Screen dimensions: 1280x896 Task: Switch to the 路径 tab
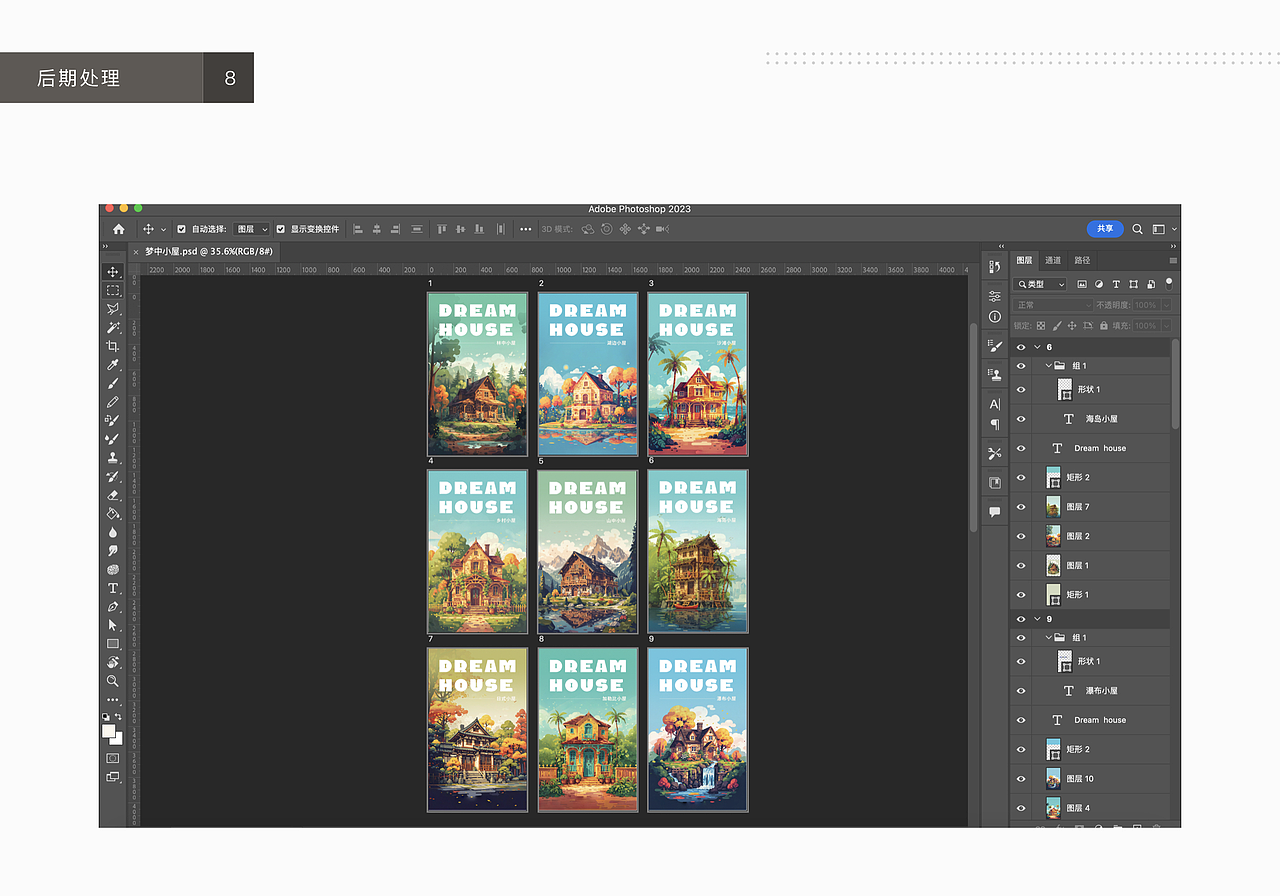pyautogui.click(x=1082, y=260)
